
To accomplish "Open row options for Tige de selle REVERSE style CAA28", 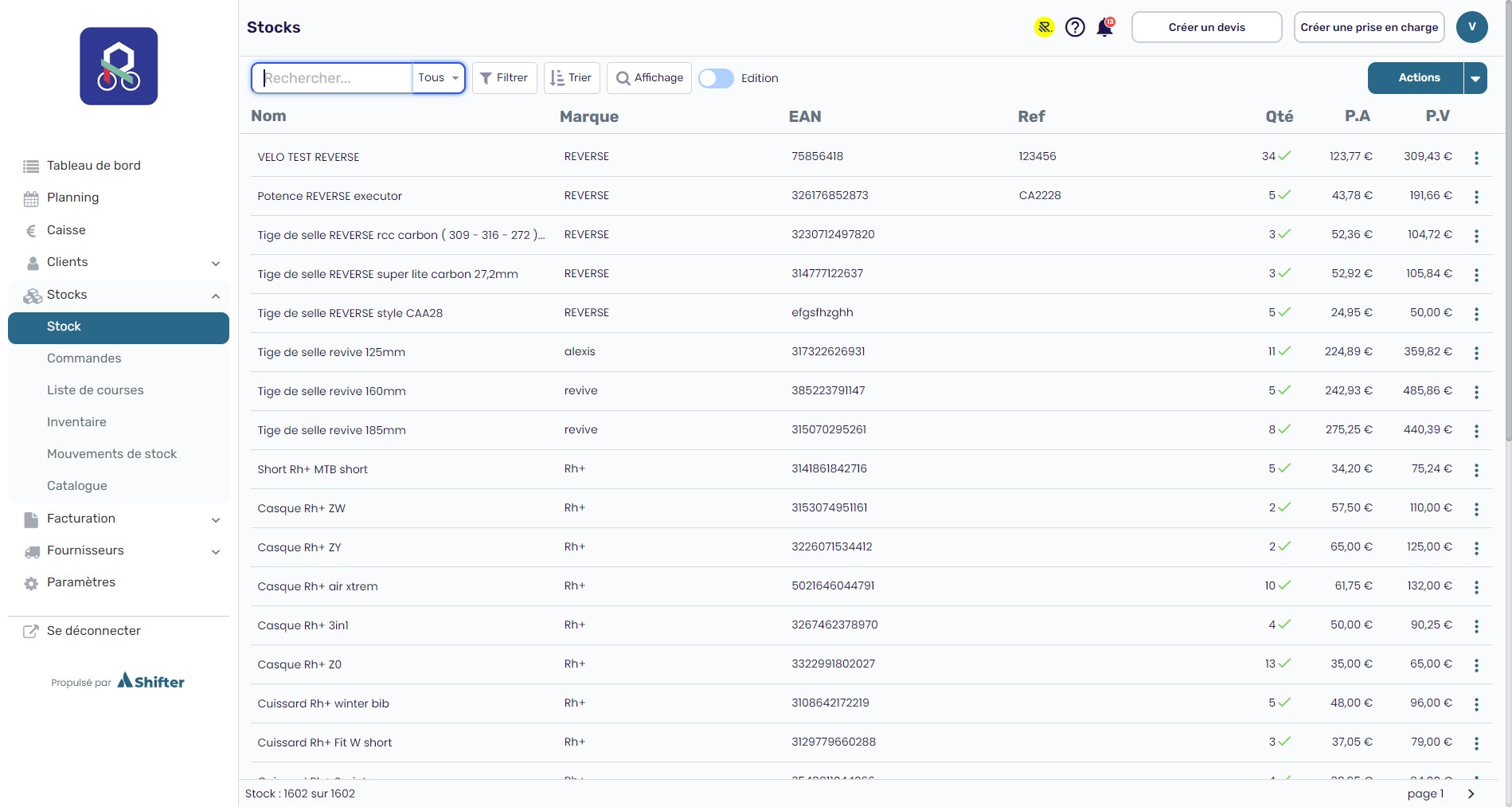I will click(x=1476, y=314).
